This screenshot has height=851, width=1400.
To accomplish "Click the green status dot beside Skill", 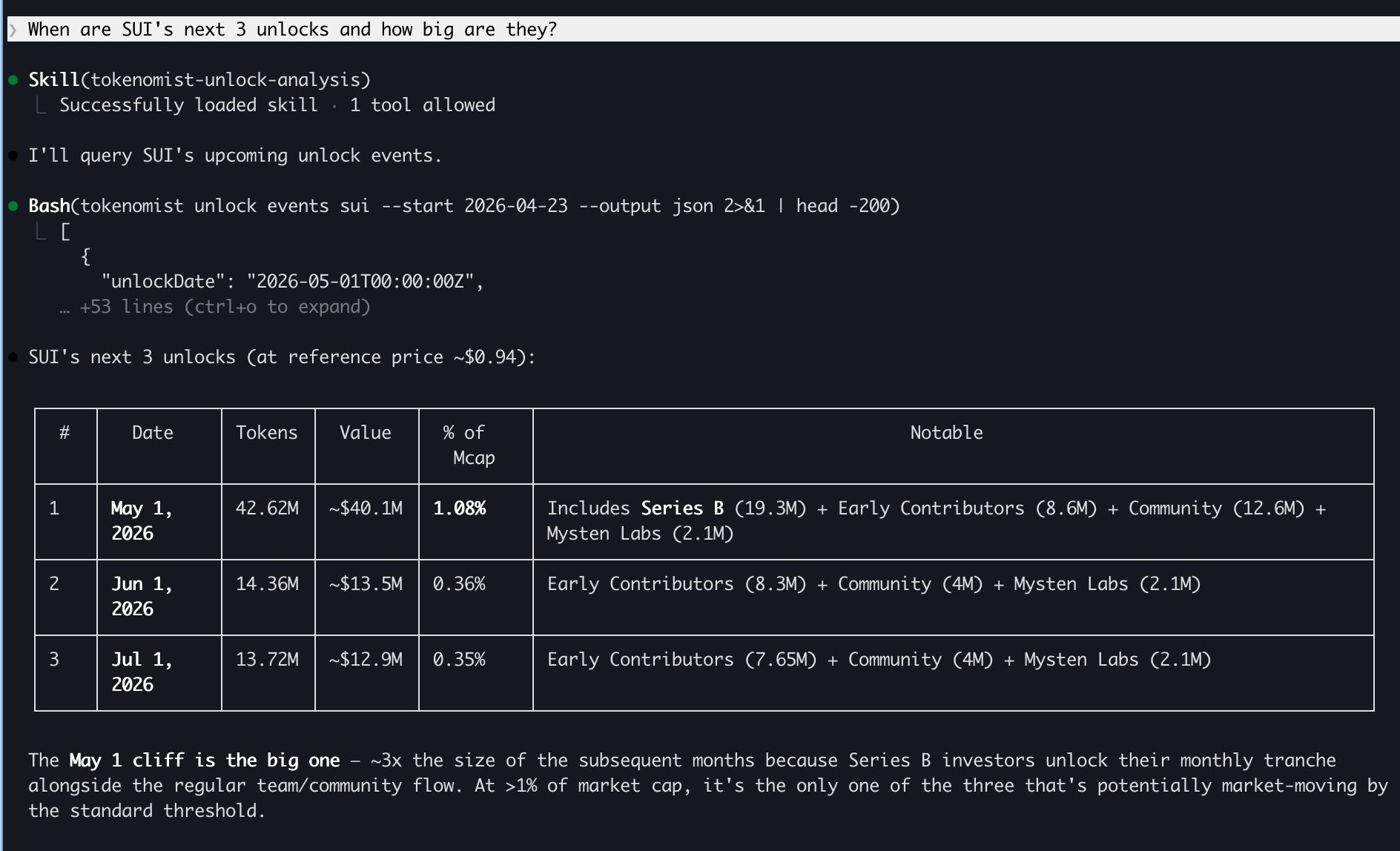I will 13,80.
